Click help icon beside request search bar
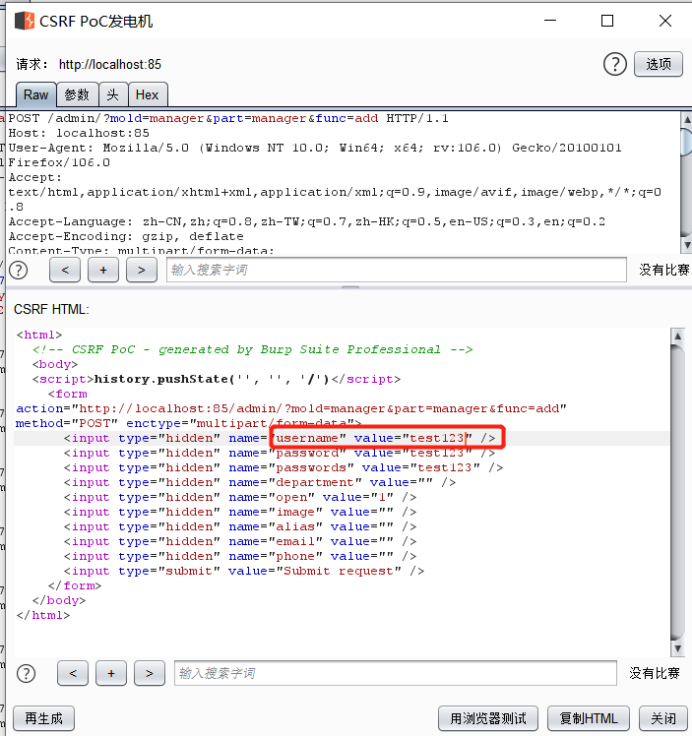This screenshot has width=692, height=736. [x=19, y=270]
